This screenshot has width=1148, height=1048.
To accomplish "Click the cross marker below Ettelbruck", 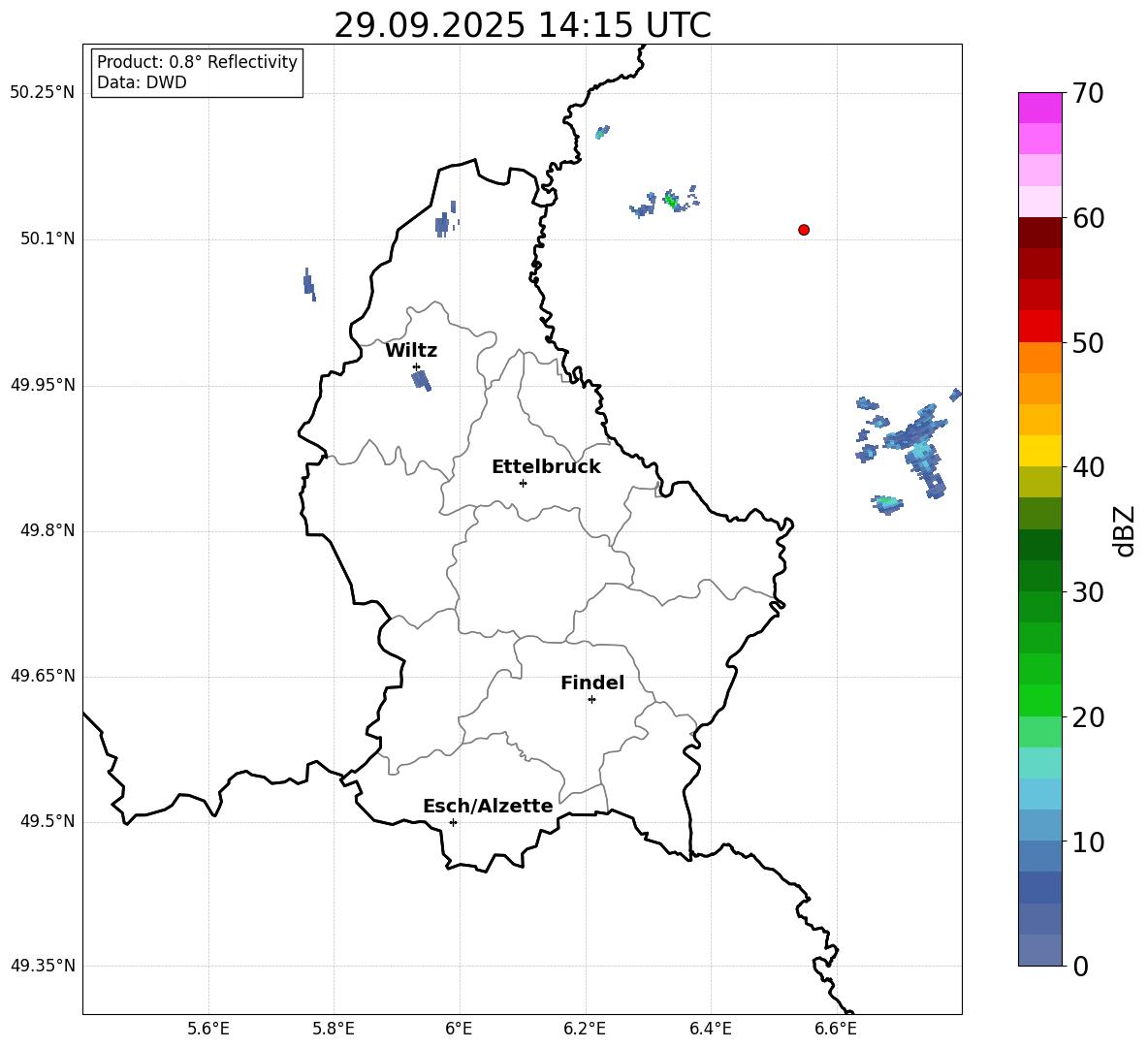I will click(x=523, y=483).
